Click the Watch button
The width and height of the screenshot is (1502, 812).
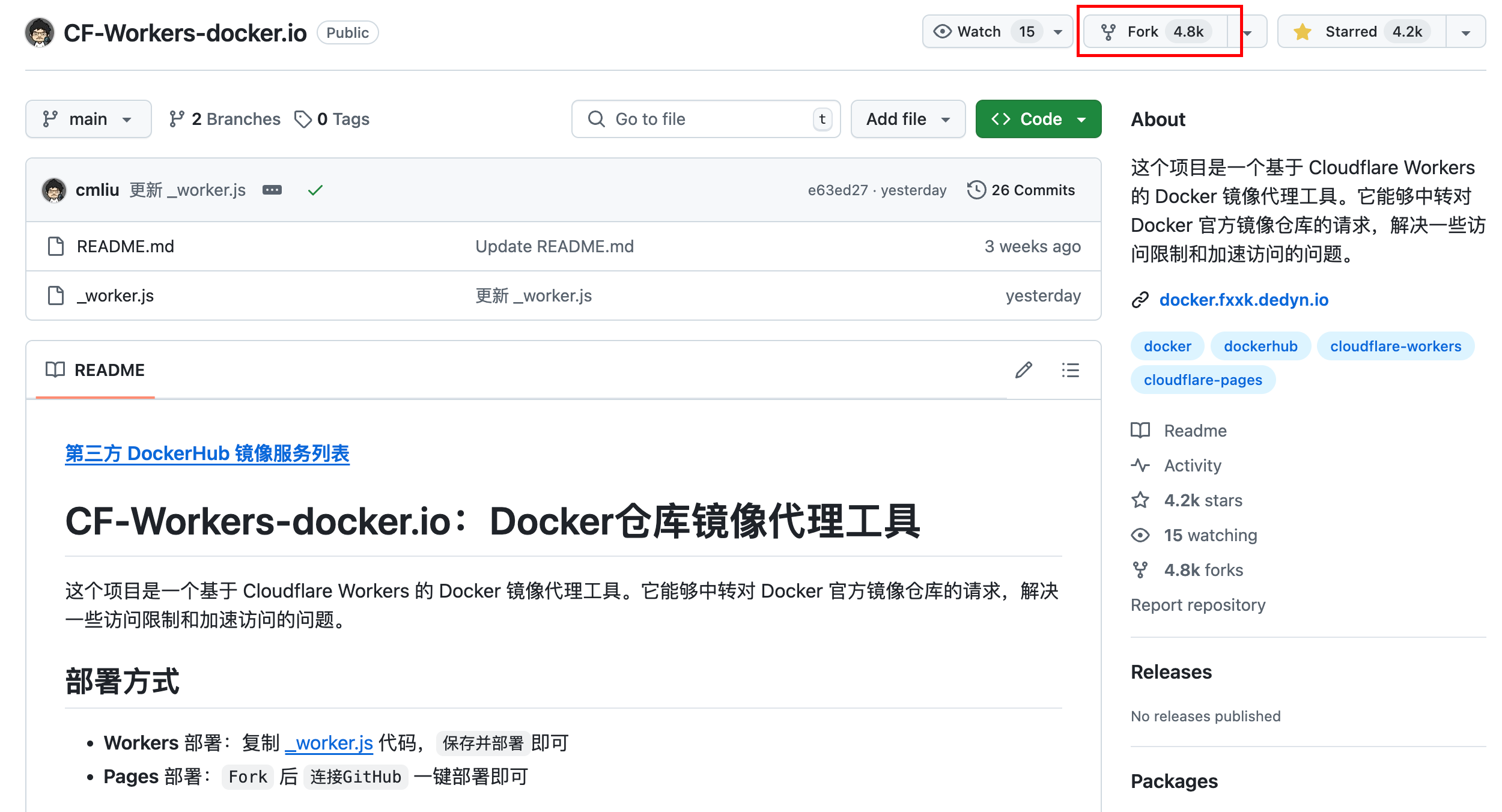997,32
